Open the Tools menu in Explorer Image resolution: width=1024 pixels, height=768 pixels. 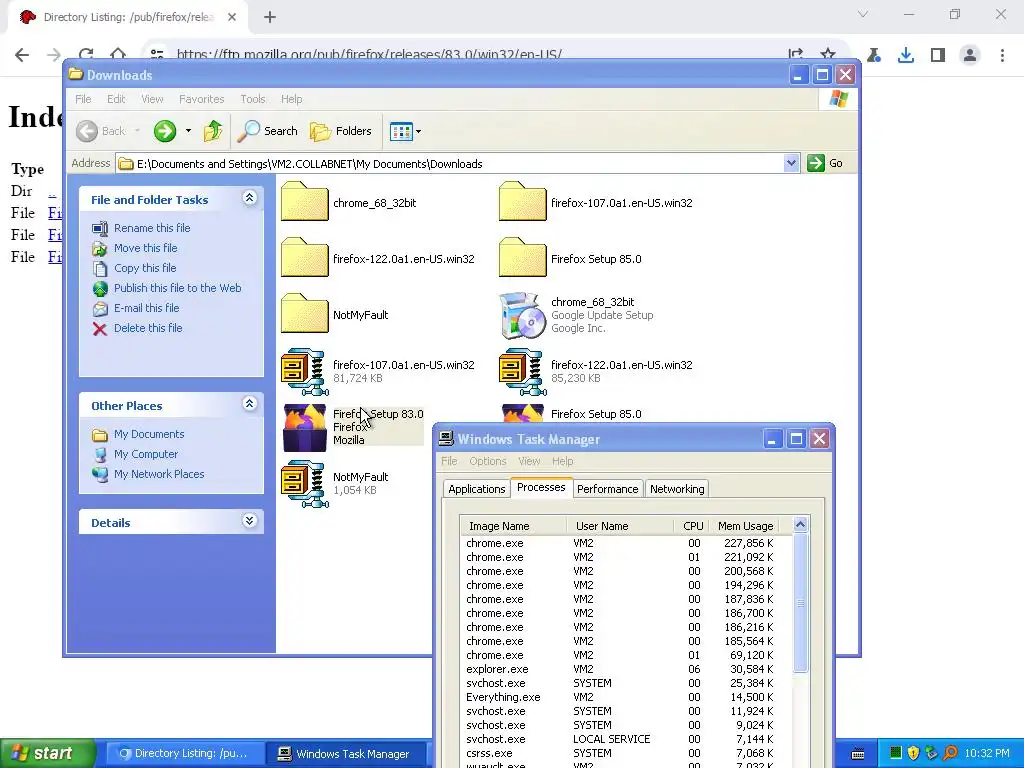click(x=253, y=99)
